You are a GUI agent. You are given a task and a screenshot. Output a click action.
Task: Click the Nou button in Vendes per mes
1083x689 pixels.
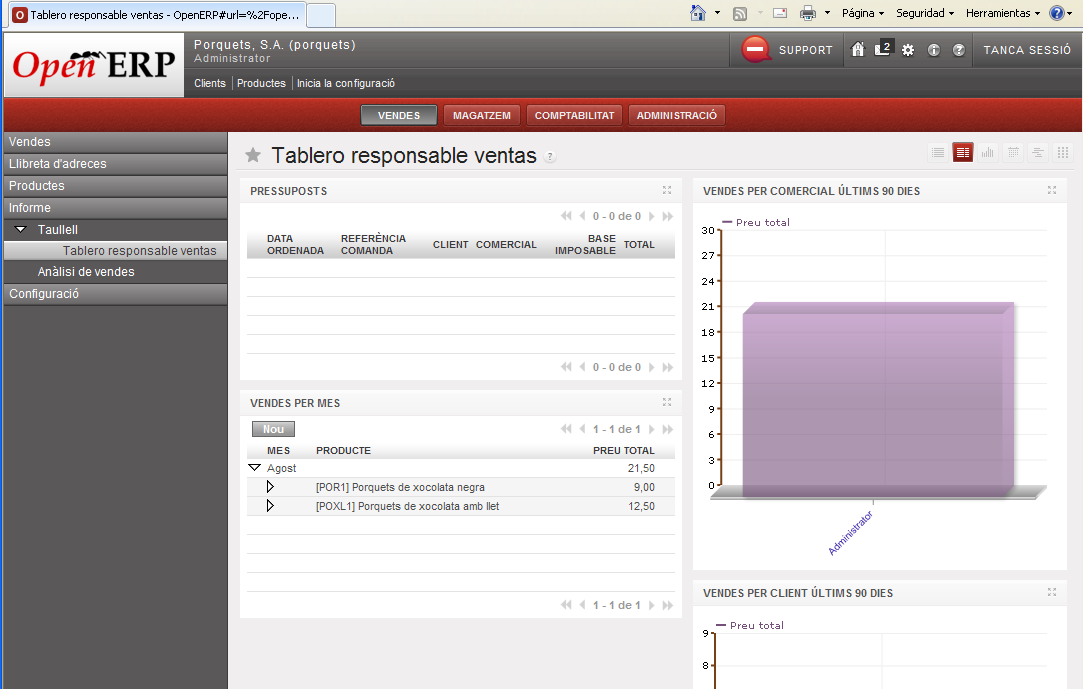273,429
